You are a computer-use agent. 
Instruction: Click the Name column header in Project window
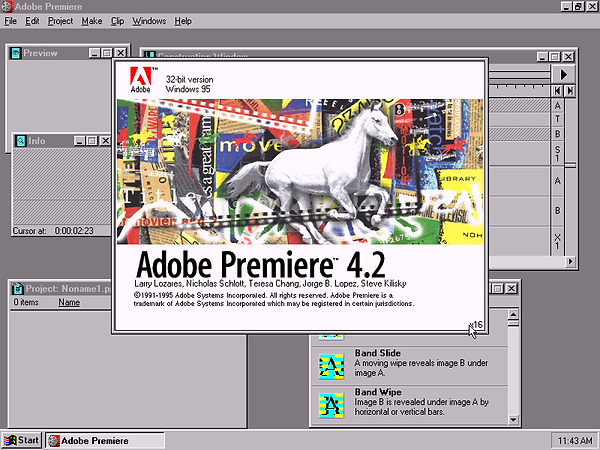69,302
